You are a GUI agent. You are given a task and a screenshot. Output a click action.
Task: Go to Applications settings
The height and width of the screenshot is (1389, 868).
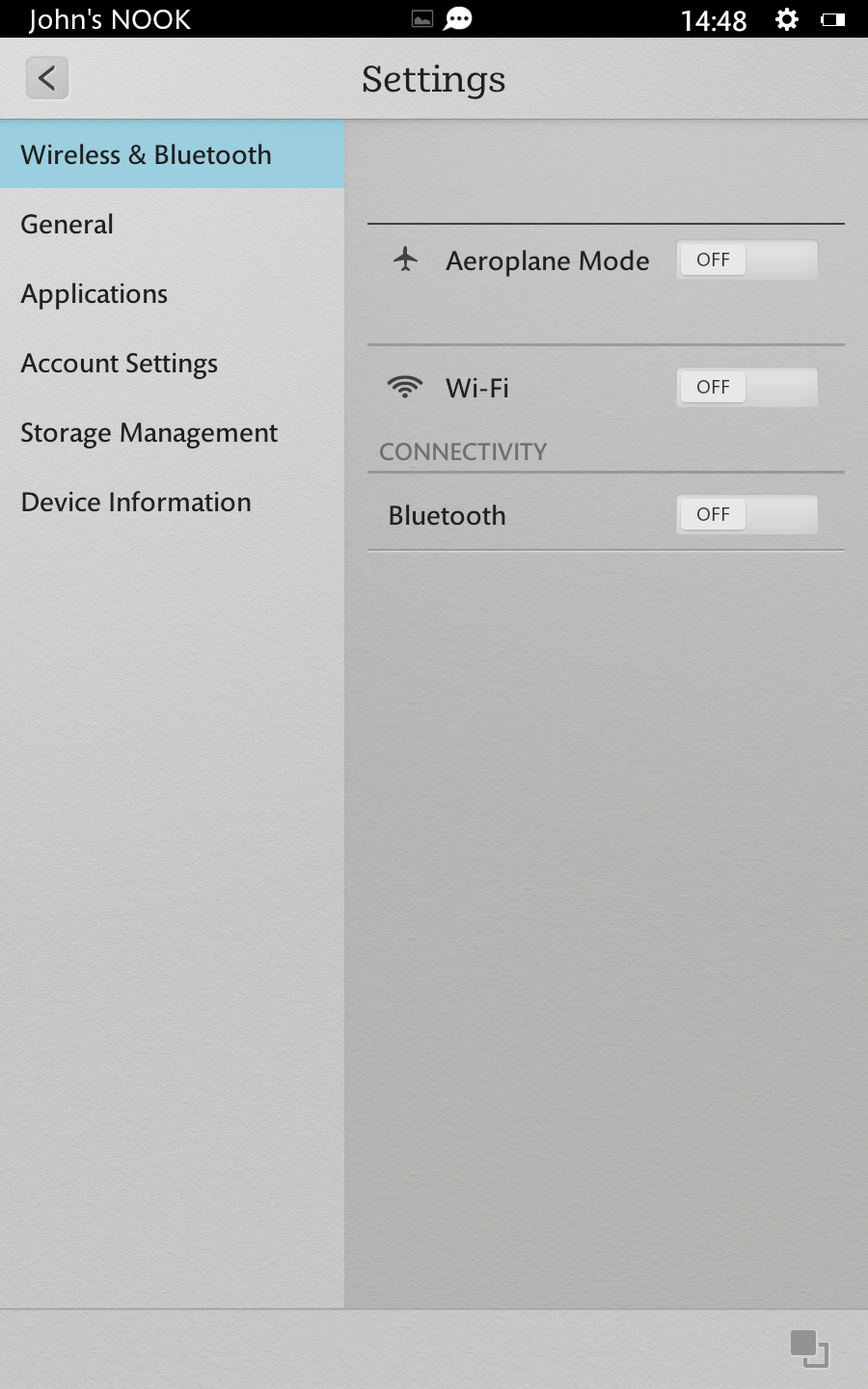point(95,294)
